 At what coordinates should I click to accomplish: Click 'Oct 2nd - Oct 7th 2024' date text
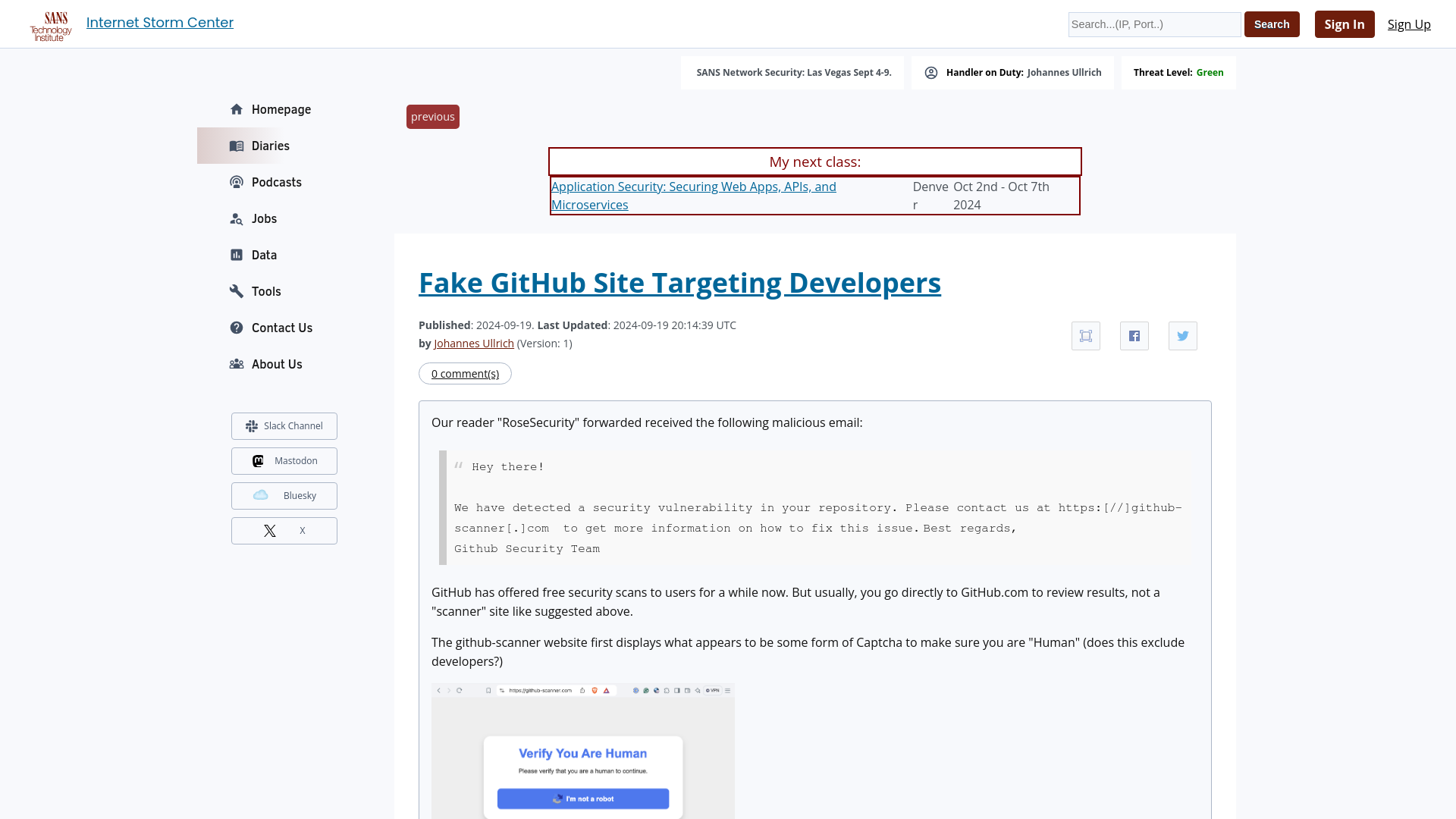click(1001, 196)
